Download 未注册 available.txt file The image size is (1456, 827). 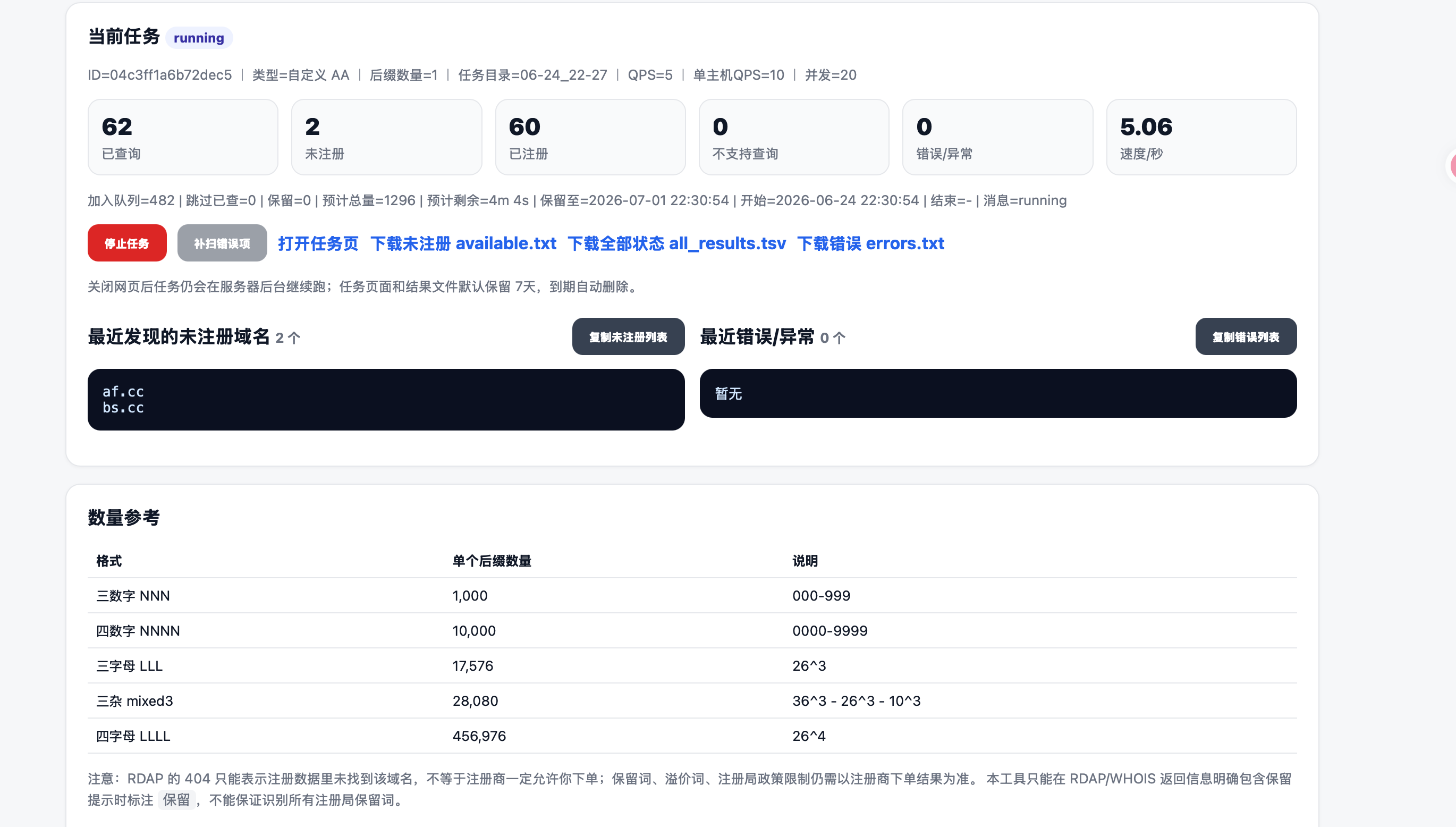pyautogui.click(x=463, y=243)
